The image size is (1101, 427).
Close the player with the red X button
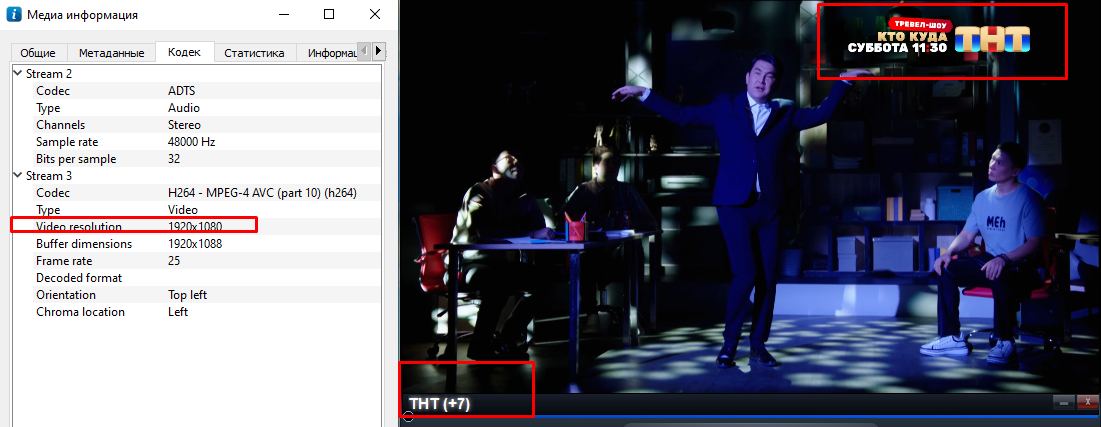coord(1086,402)
